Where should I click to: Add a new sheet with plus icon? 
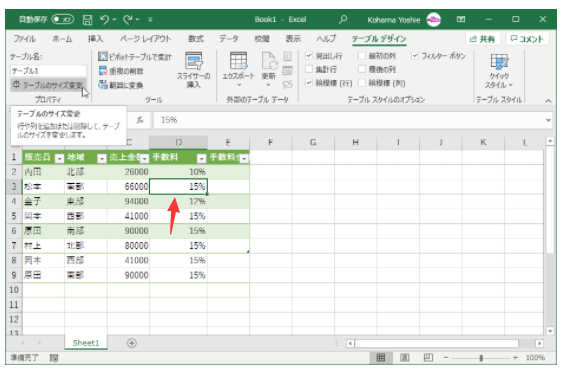tap(132, 343)
